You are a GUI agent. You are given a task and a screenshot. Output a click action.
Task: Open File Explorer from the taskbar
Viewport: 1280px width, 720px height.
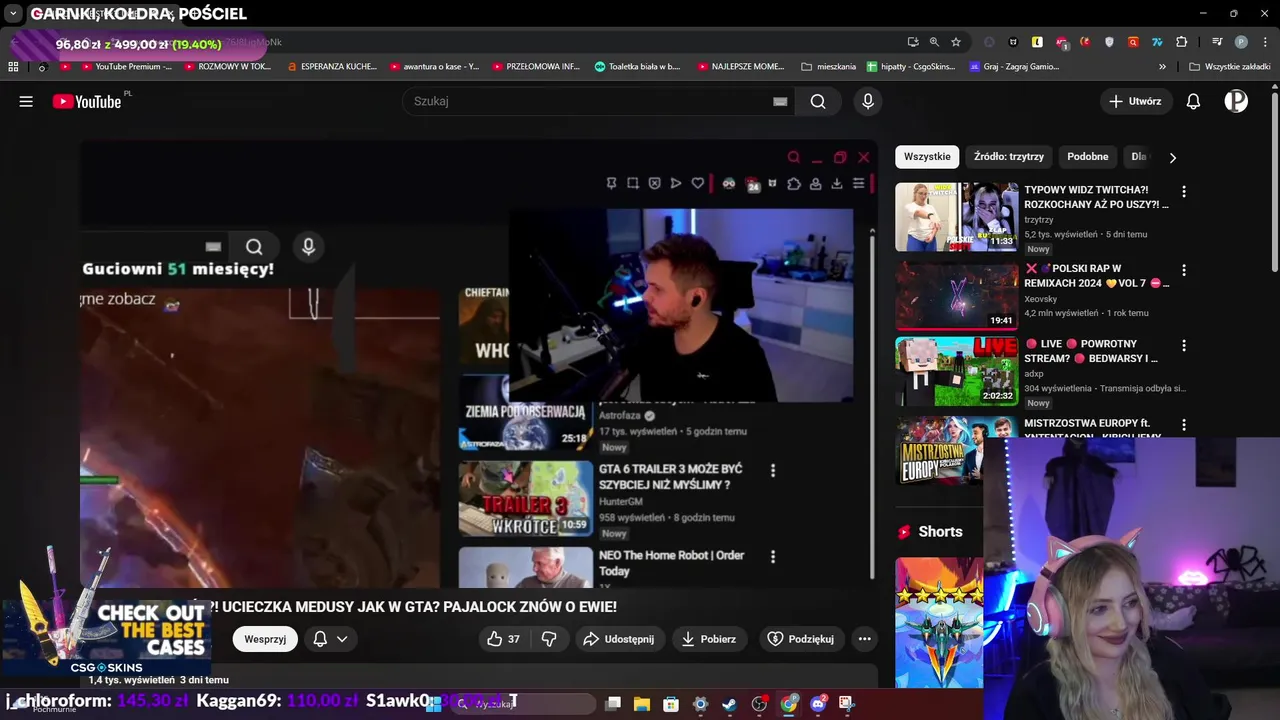[641, 704]
